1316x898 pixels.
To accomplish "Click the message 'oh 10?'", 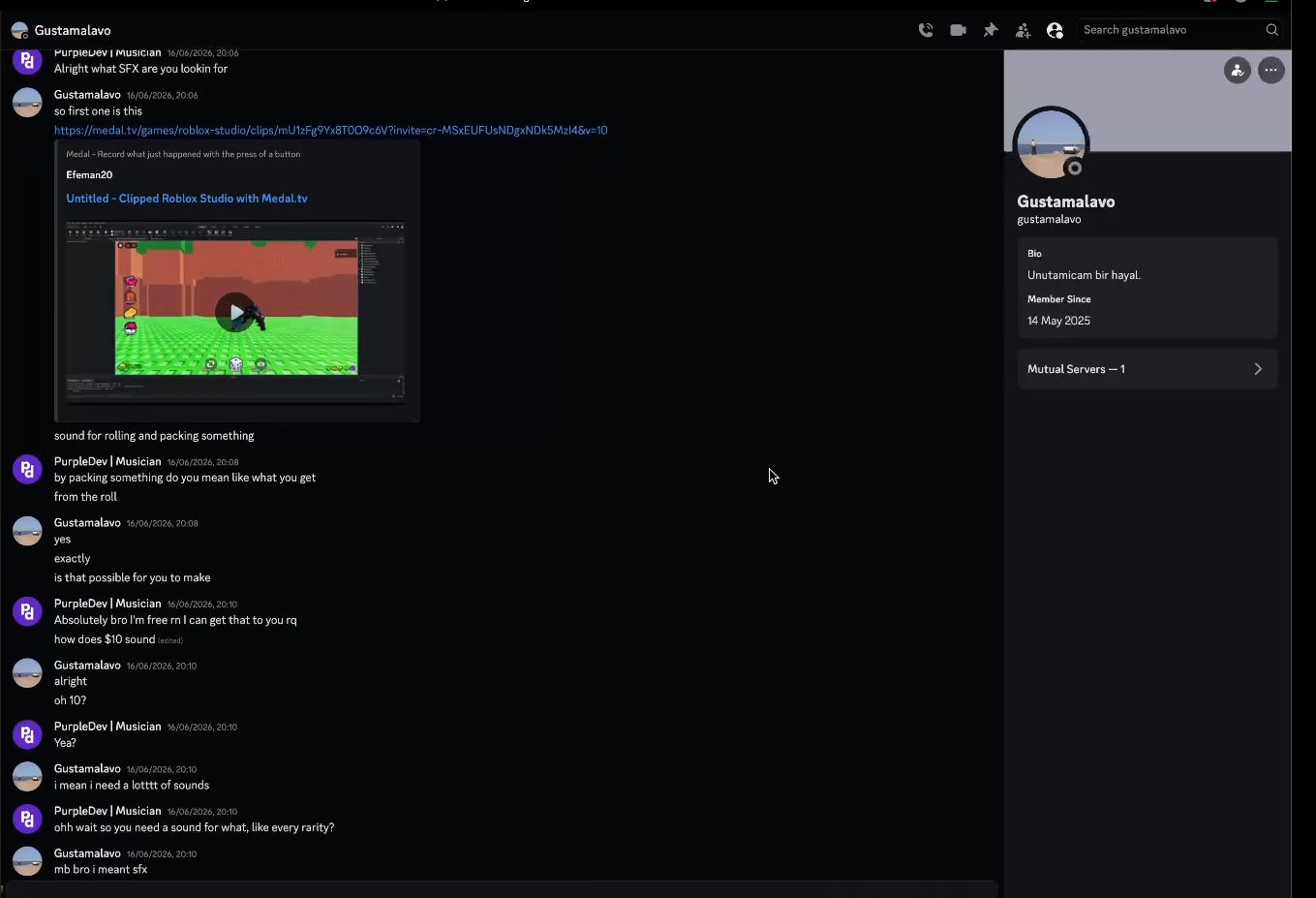I will click(70, 700).
